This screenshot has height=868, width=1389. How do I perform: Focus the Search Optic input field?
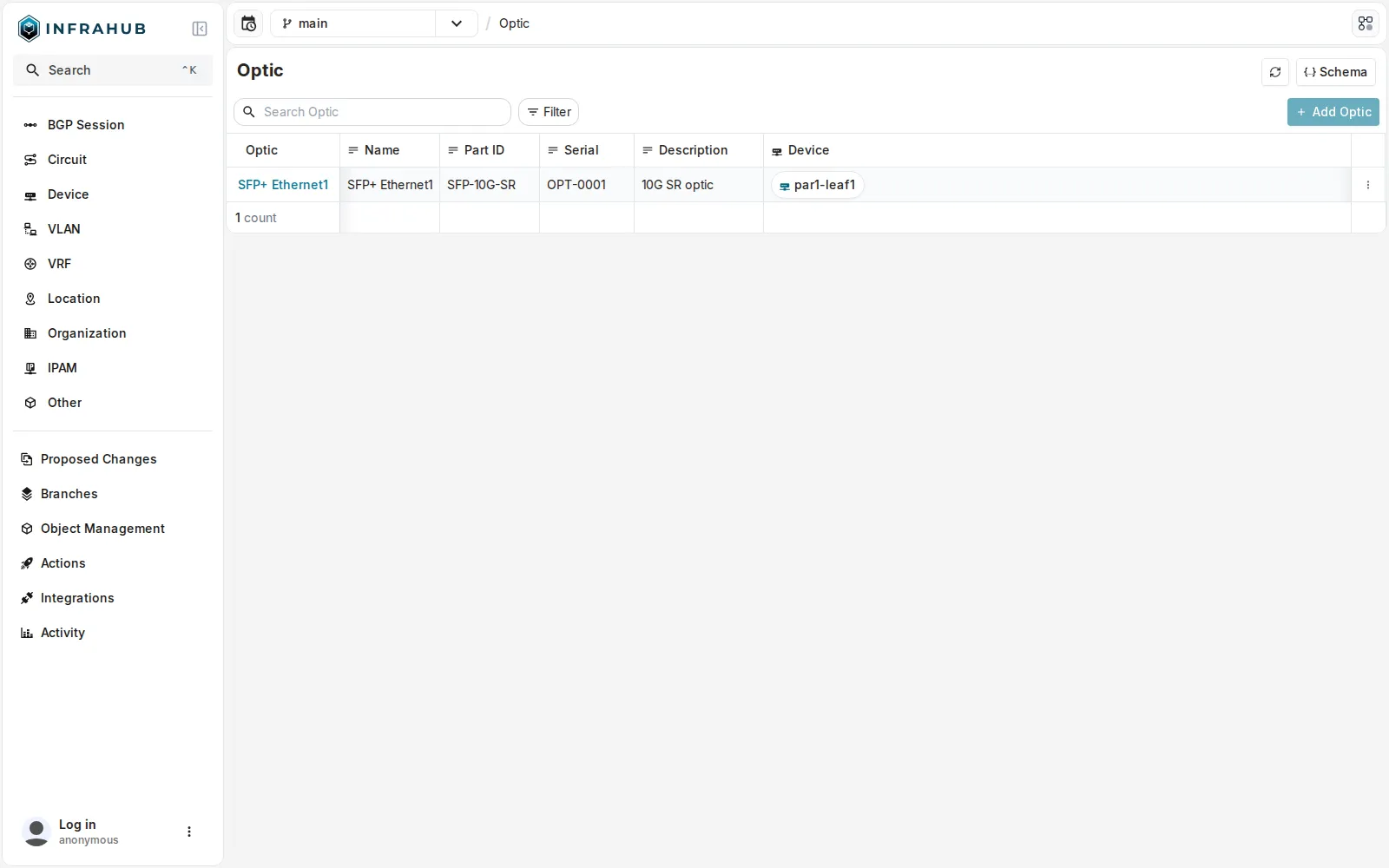point(372,112)
